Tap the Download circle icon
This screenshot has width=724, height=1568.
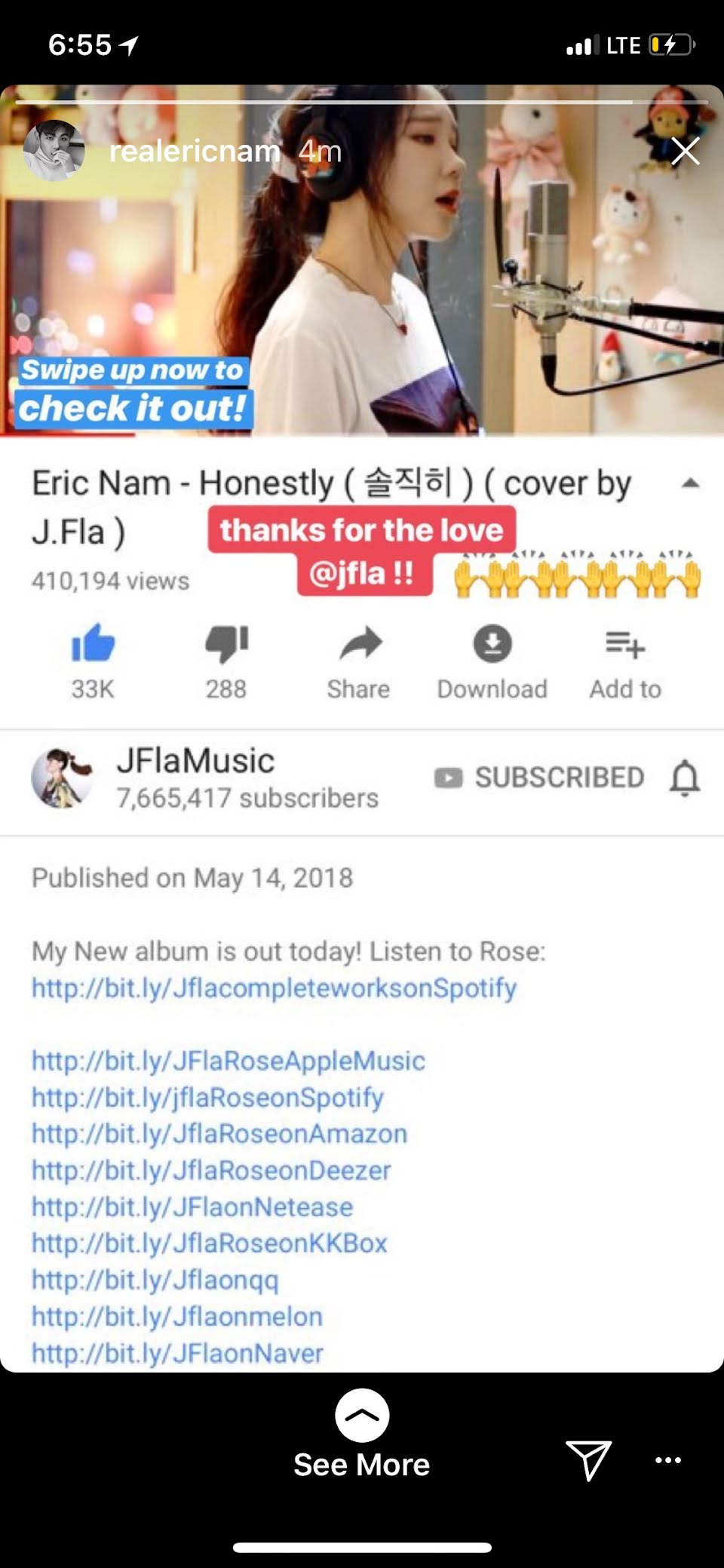coord(492,644)
